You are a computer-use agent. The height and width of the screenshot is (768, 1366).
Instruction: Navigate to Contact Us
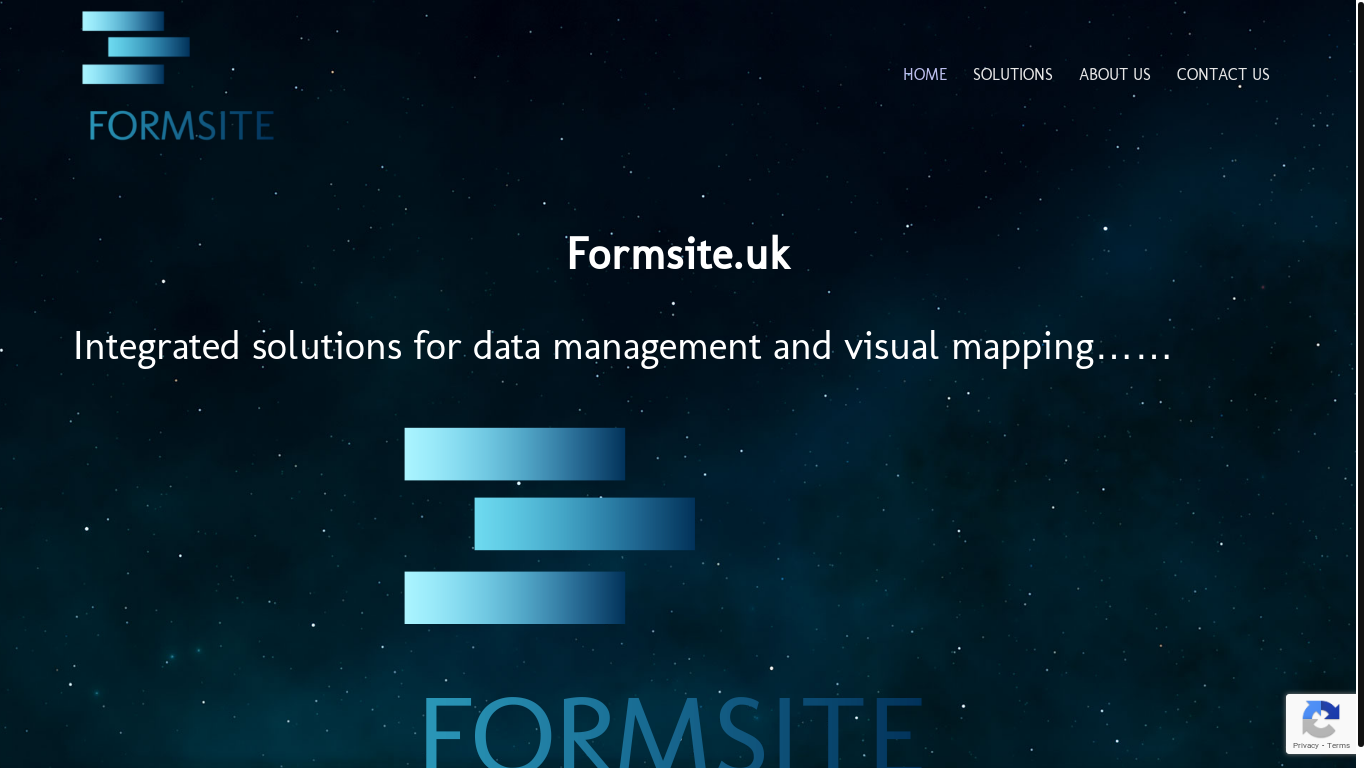(x=1223, y=75)
